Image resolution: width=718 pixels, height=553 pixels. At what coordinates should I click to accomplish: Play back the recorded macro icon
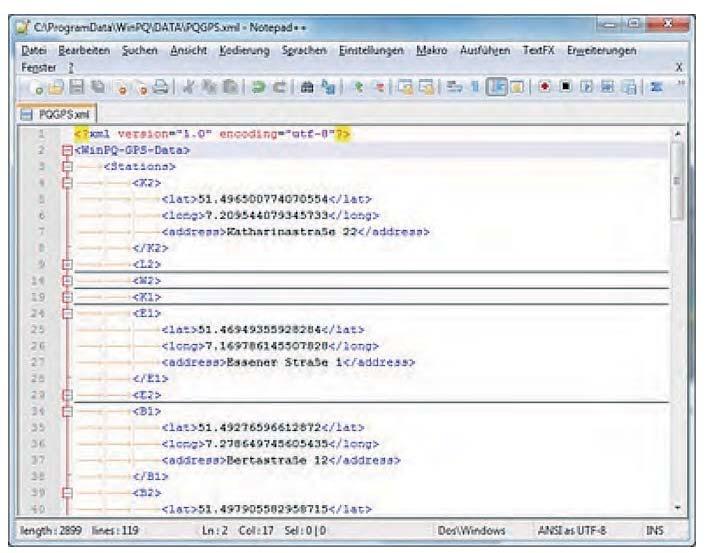(586, 87)
